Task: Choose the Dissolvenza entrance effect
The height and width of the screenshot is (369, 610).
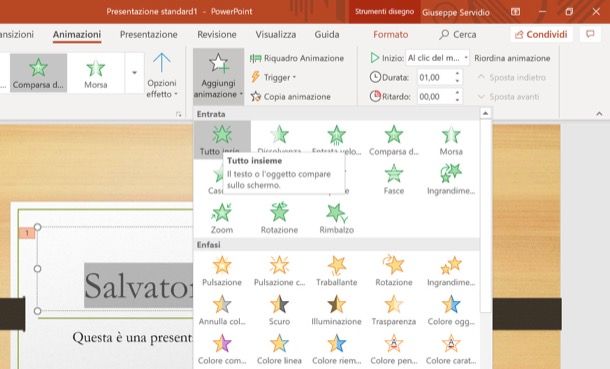Action: coord(279,139)
